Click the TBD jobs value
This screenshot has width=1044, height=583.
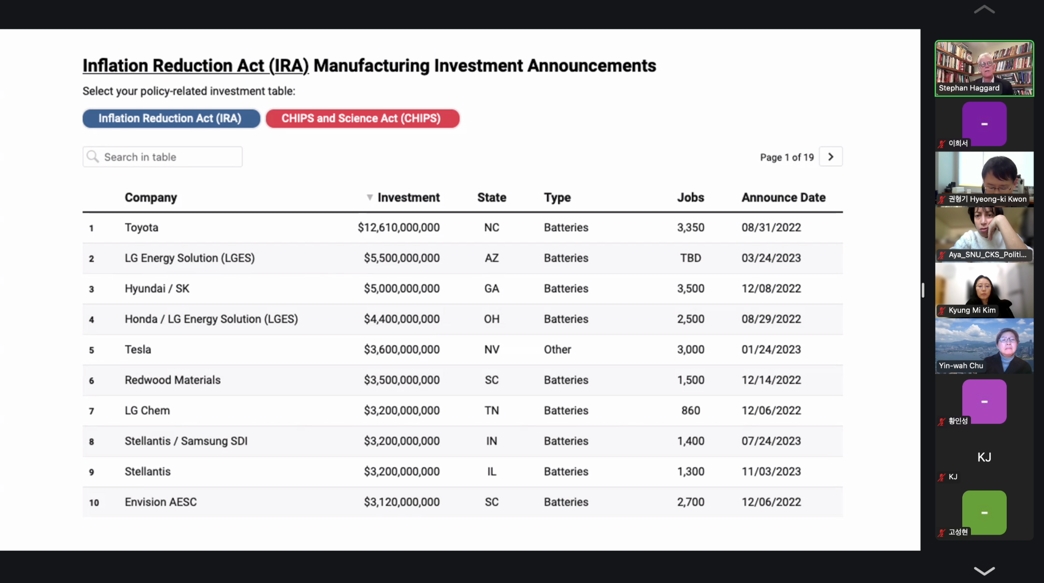(x=690, y=258)
